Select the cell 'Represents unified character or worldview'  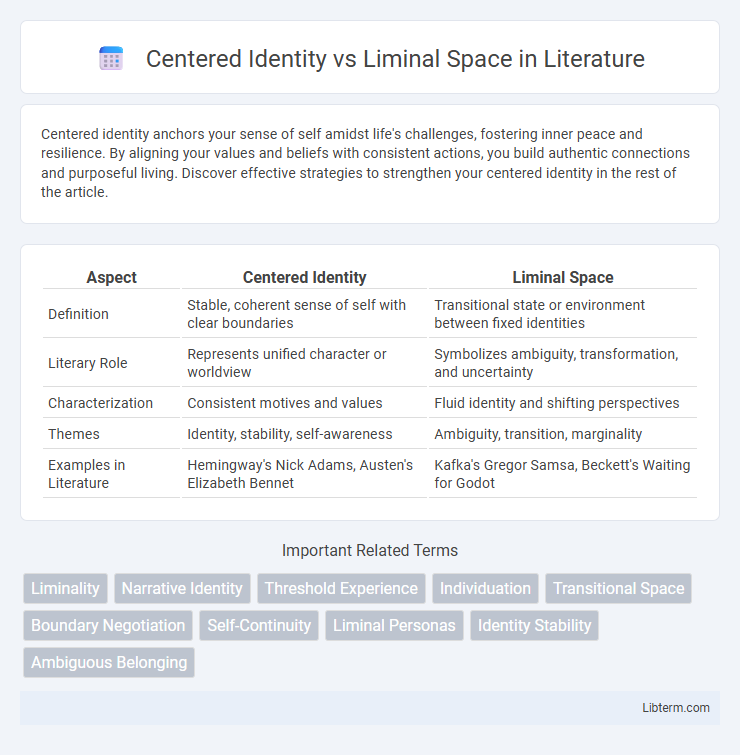304,363
